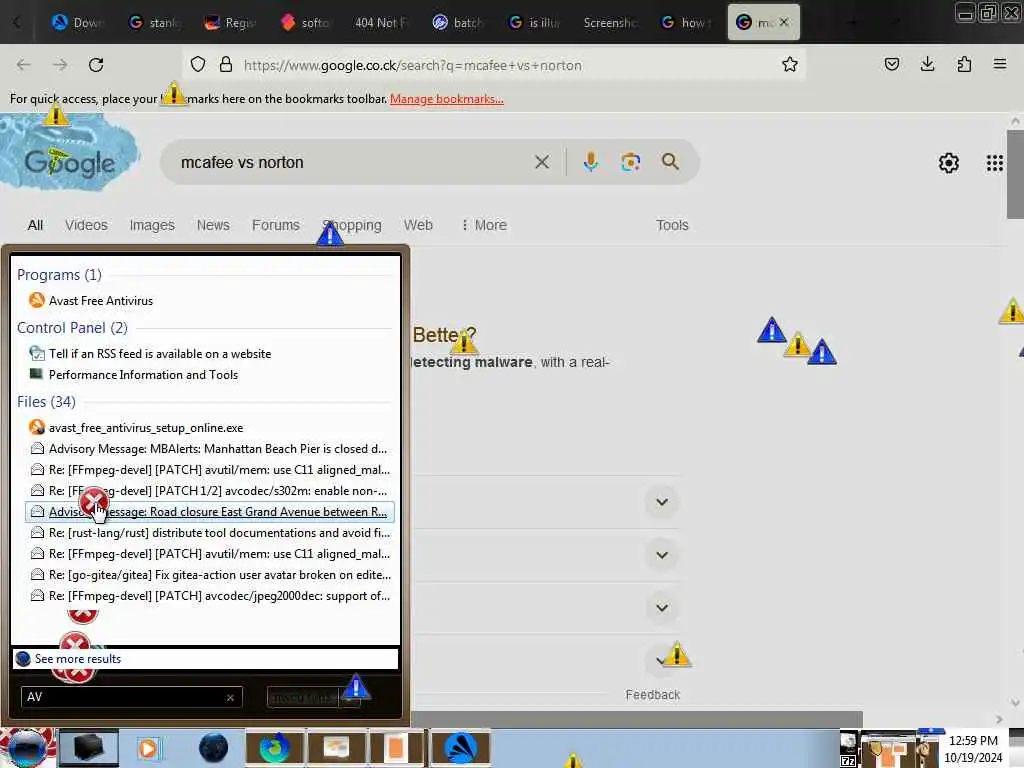Open Google search Tools
The width and height of the screenshot is (1024, 768).
pos(672,225)
